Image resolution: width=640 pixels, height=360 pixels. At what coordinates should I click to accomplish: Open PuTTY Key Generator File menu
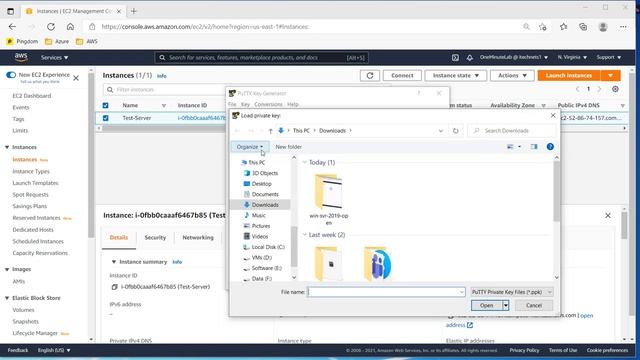(232, 104)
